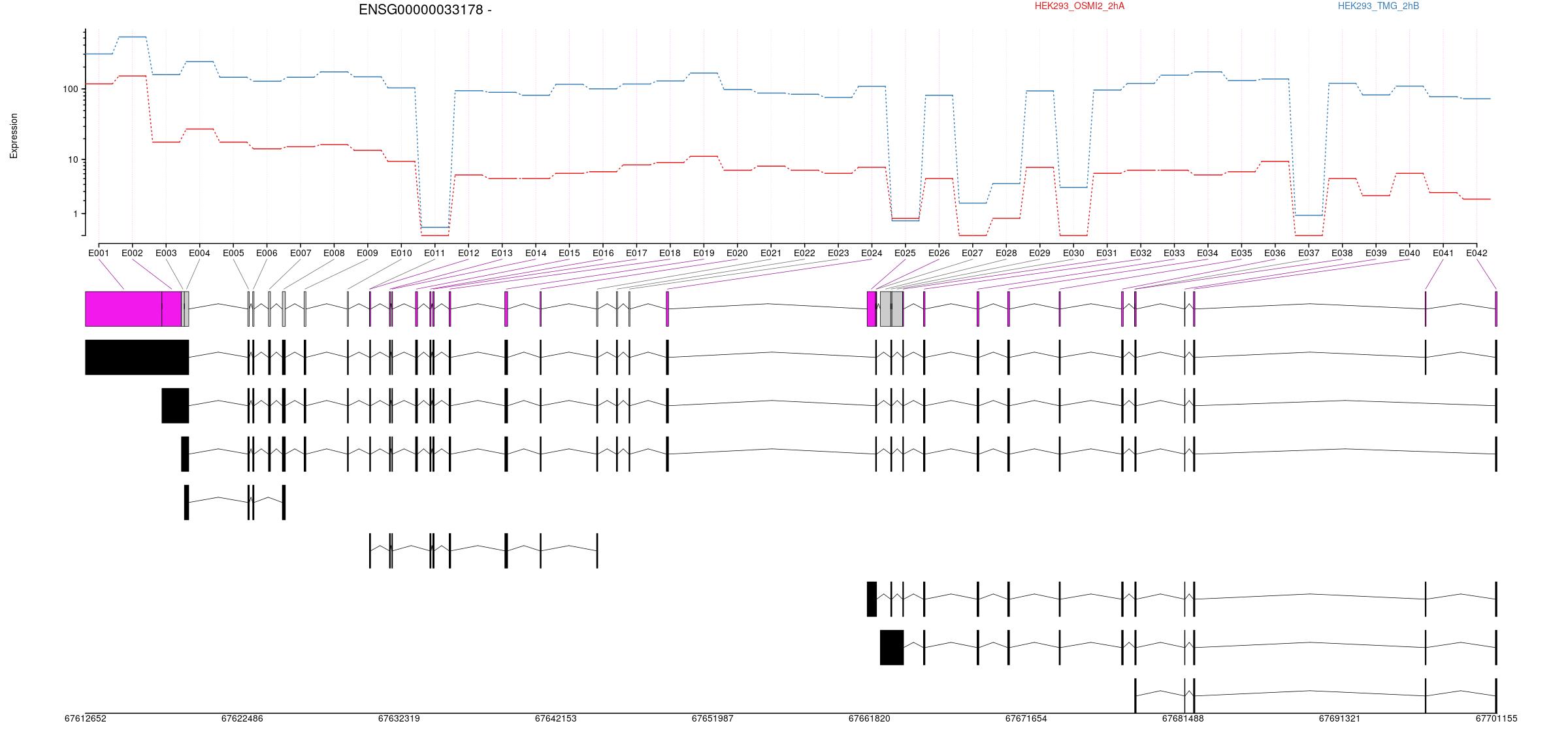Click exon label E015
Viewport: 1568px width, 732px height.
pos(569,253)
